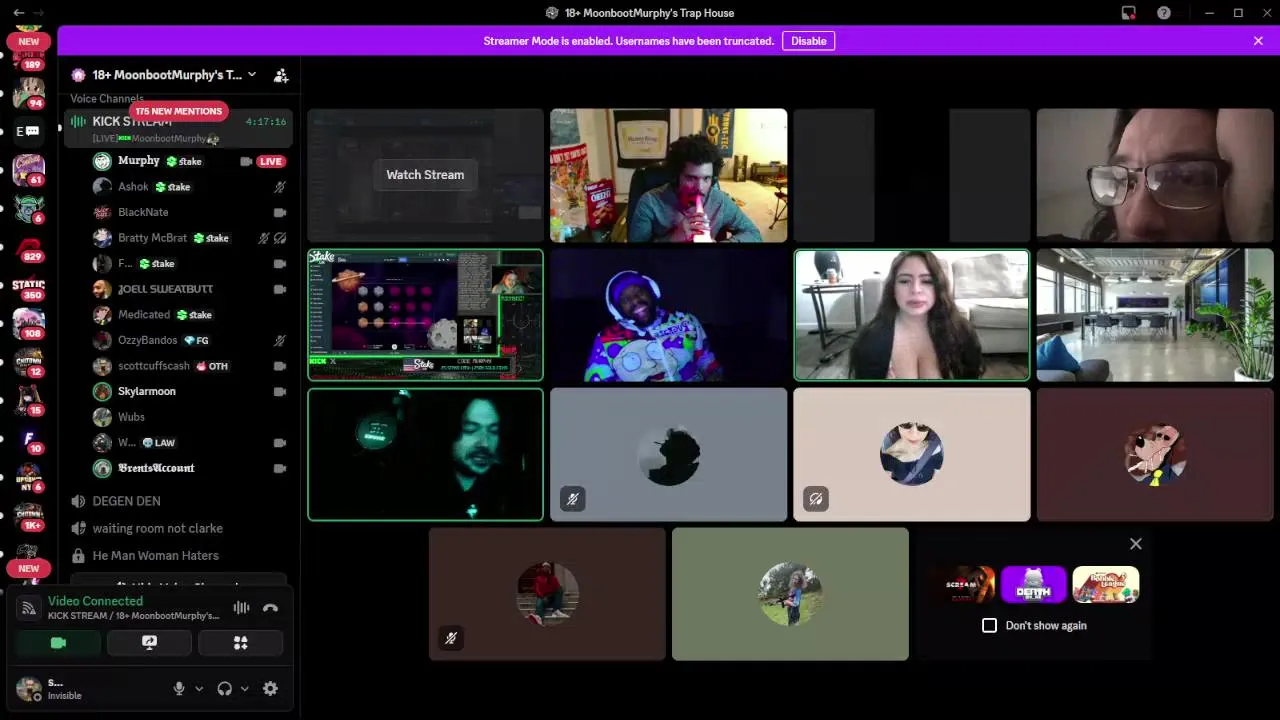
Task: Open the server with the 12 badge
Action: coord(29,362)
